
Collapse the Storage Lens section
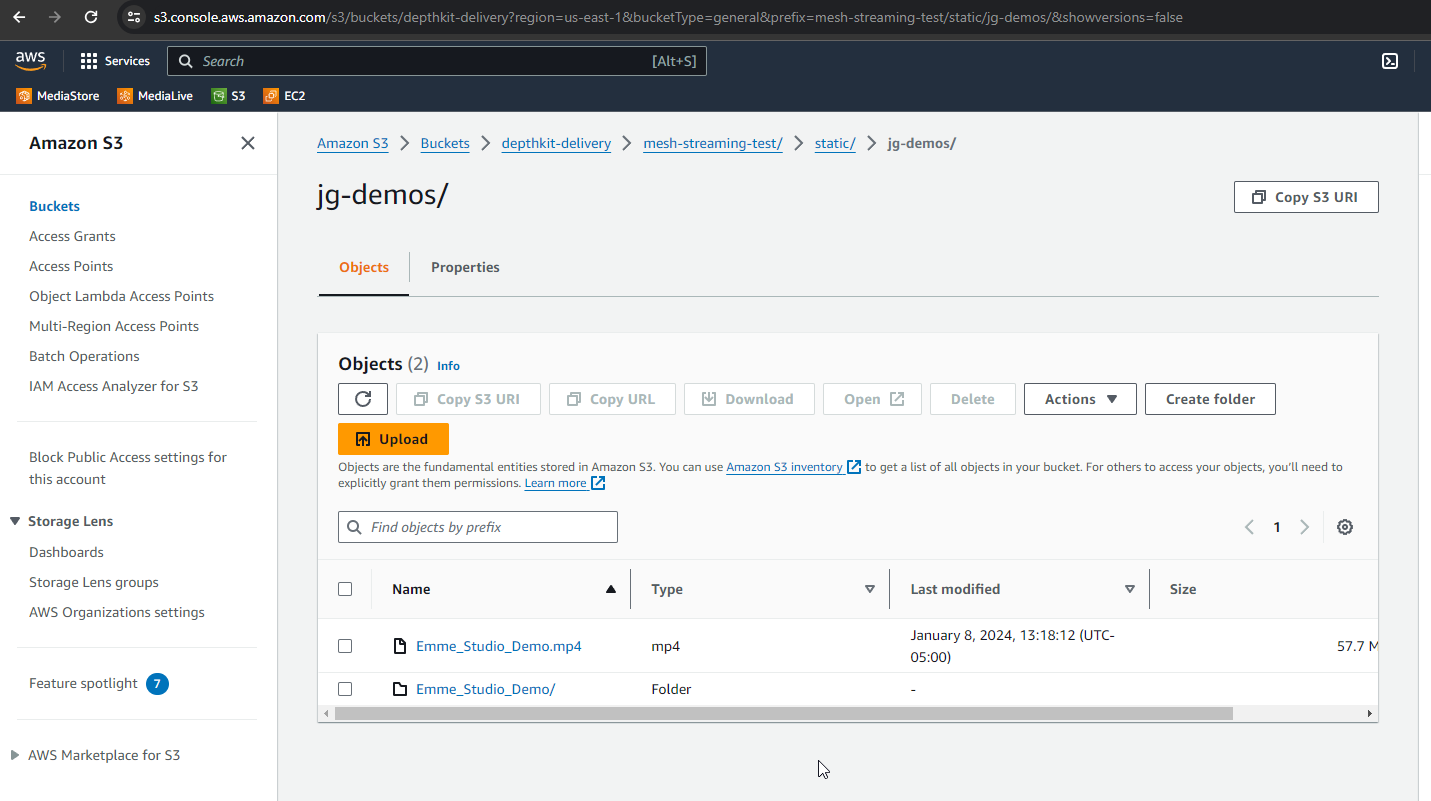(x=15, y=521)
